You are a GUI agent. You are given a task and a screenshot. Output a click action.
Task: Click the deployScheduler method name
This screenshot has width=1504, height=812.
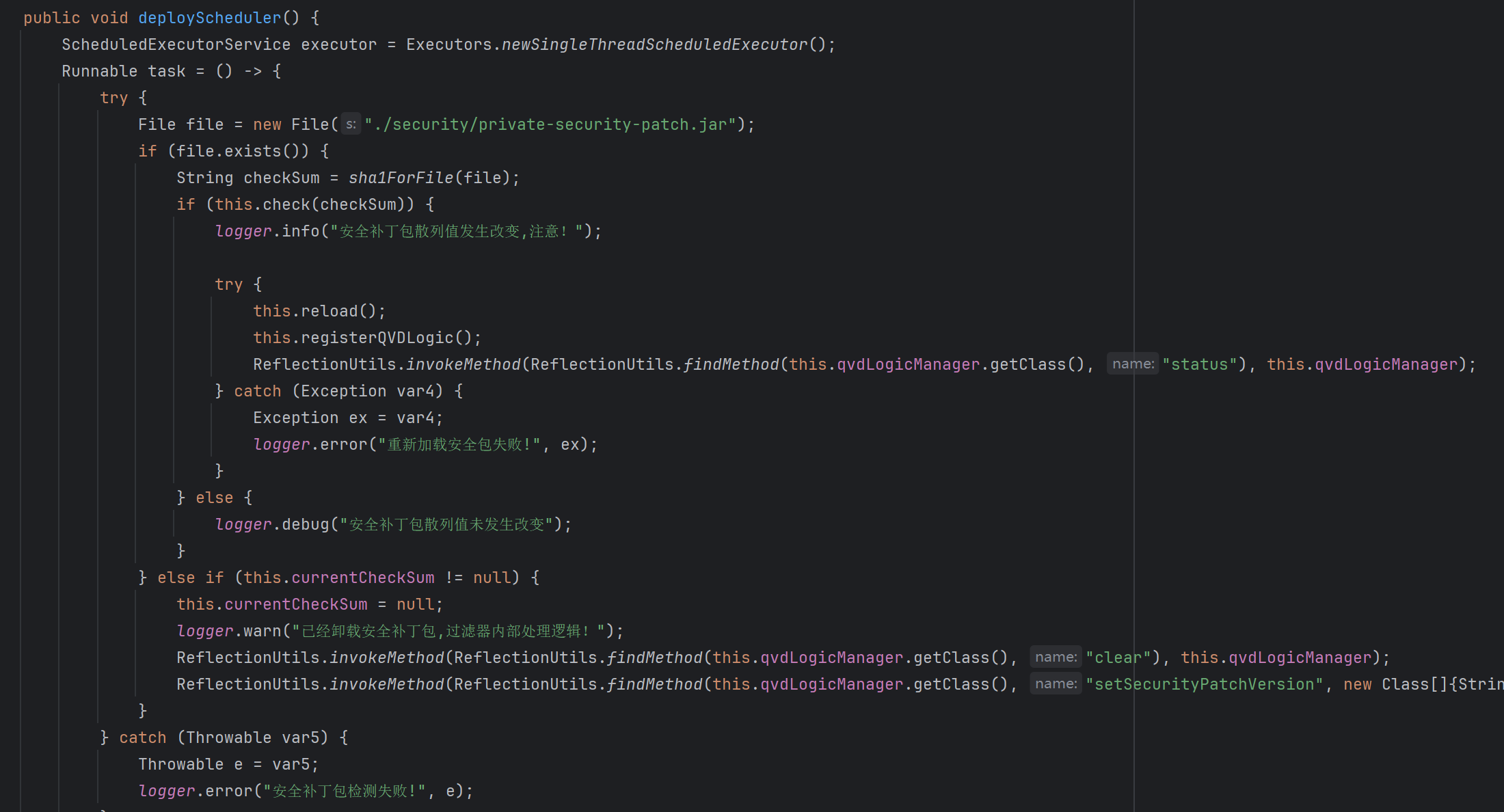(x=209, y=18)
